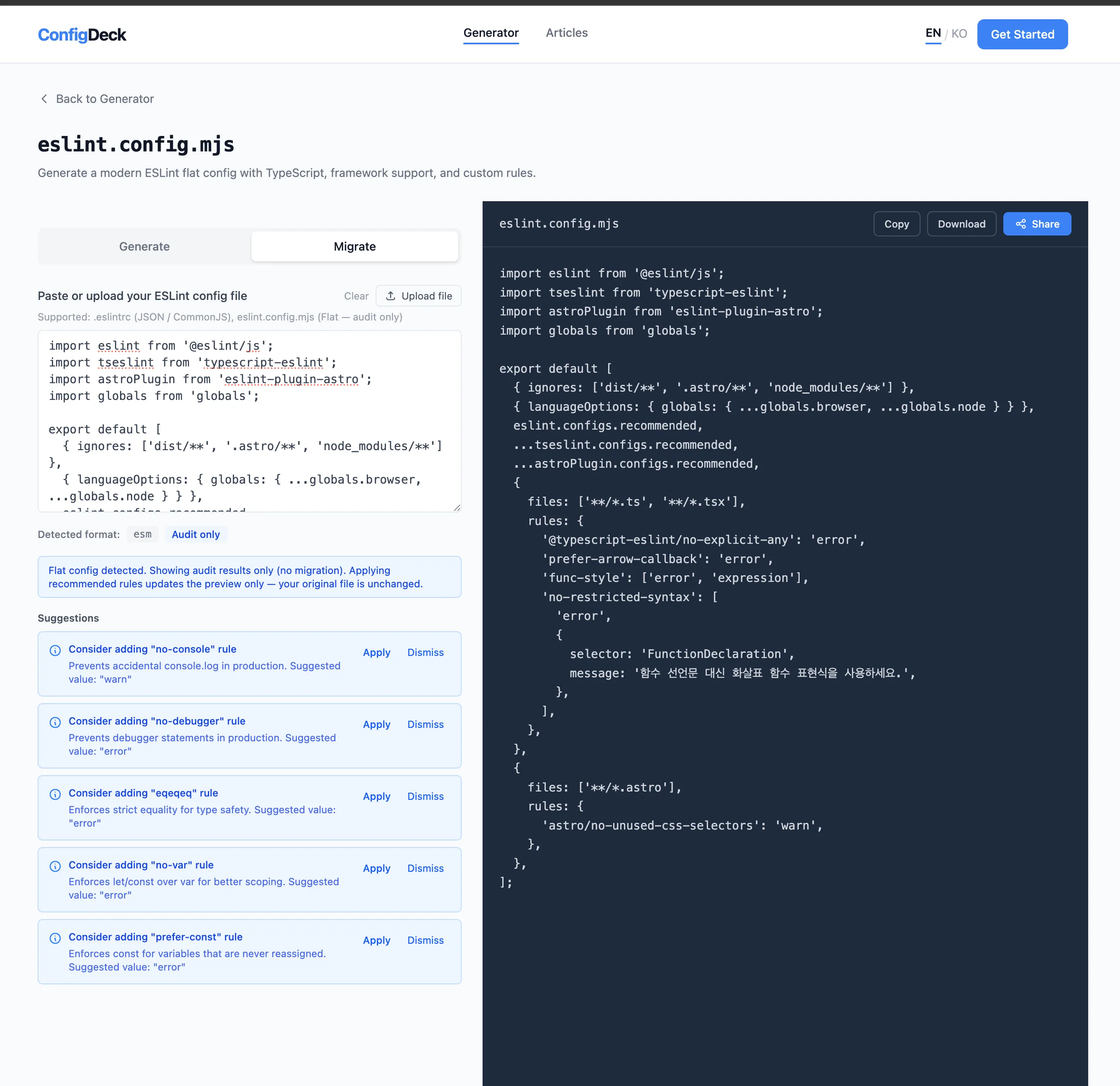Screen dimensions: 1120x1086
Task: Click the esm detected format badge
Action: coord(142,535)
